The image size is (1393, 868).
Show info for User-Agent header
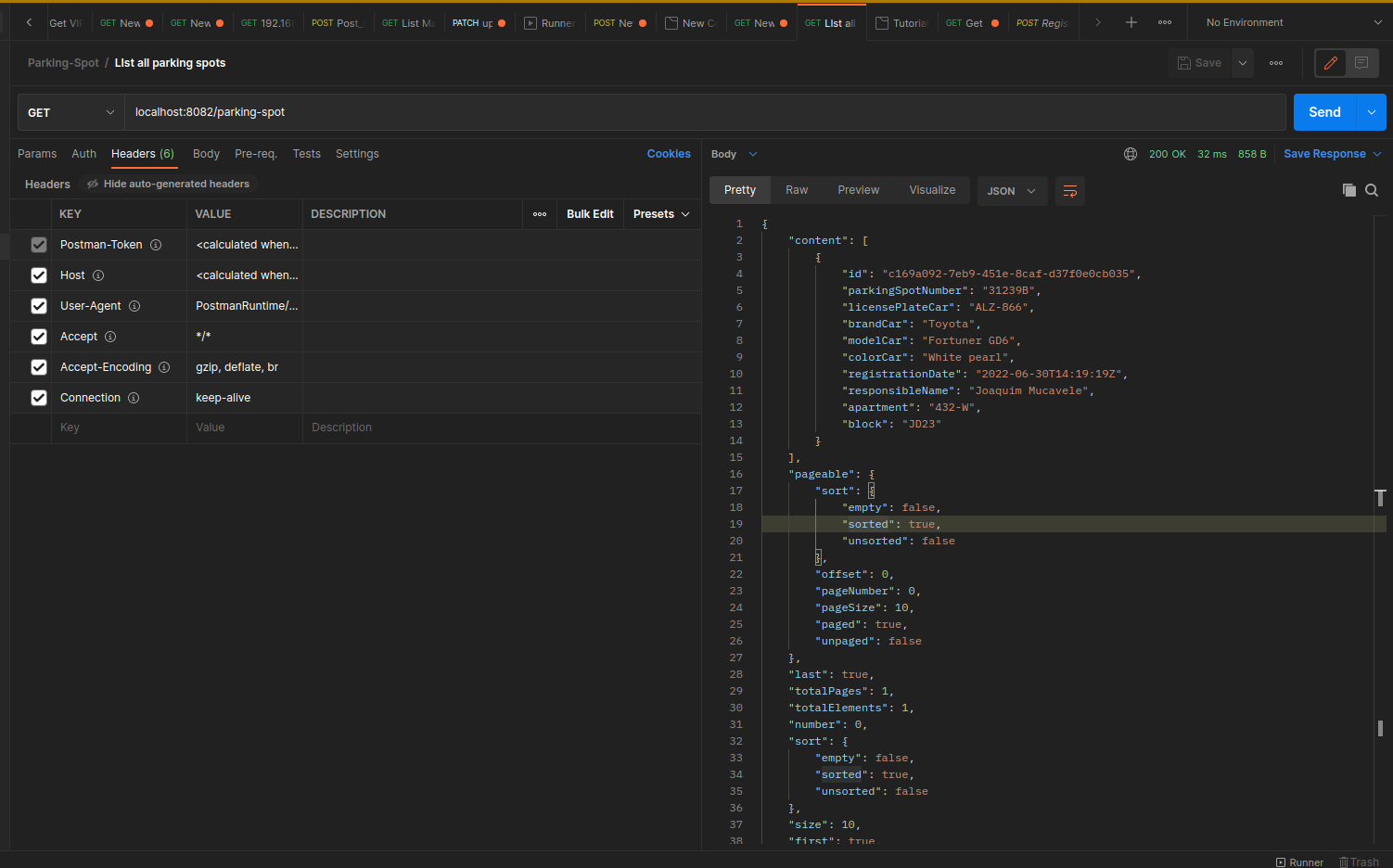click(134, 306)
